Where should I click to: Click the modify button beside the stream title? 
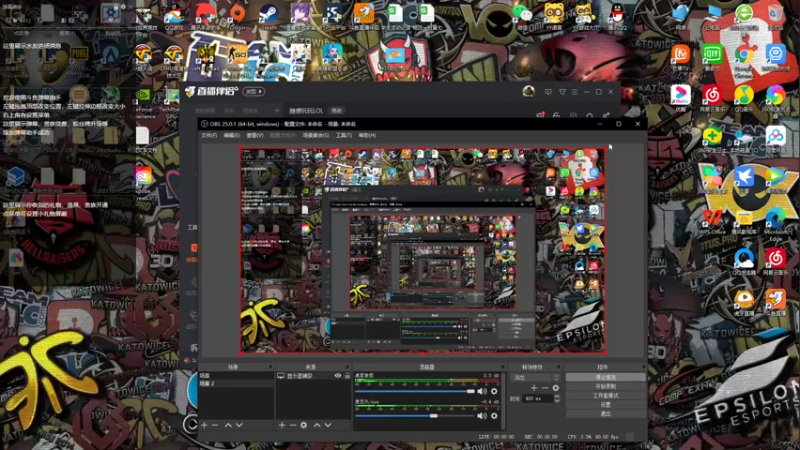(336, 111)
